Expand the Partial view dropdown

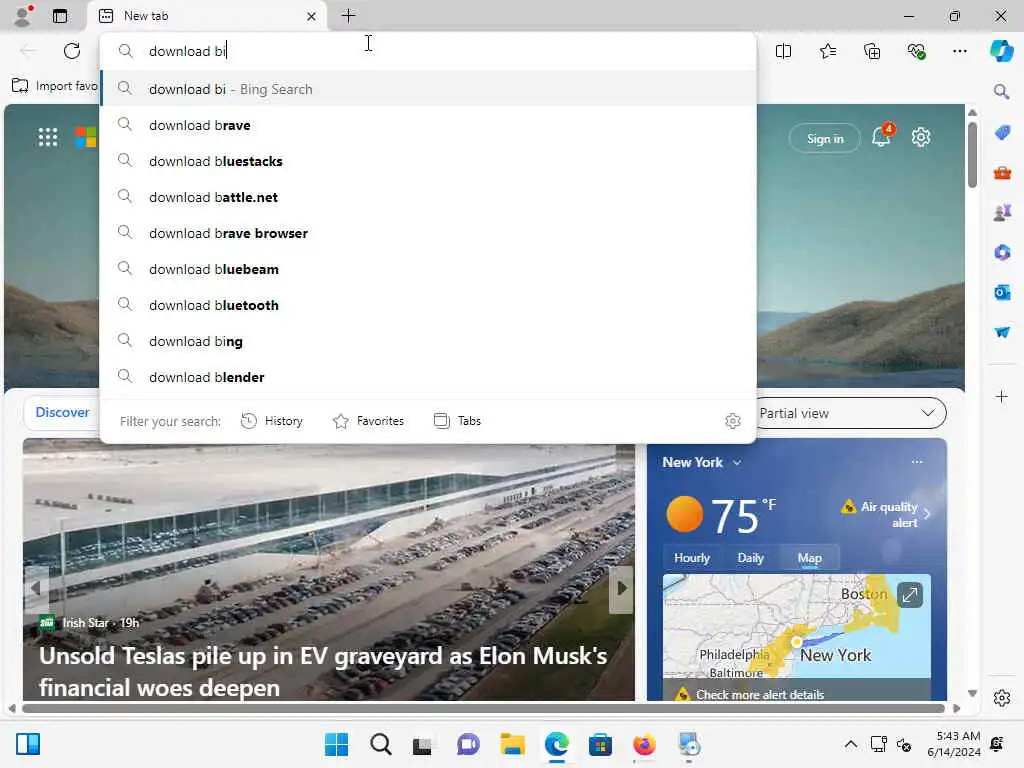(850, 413)
